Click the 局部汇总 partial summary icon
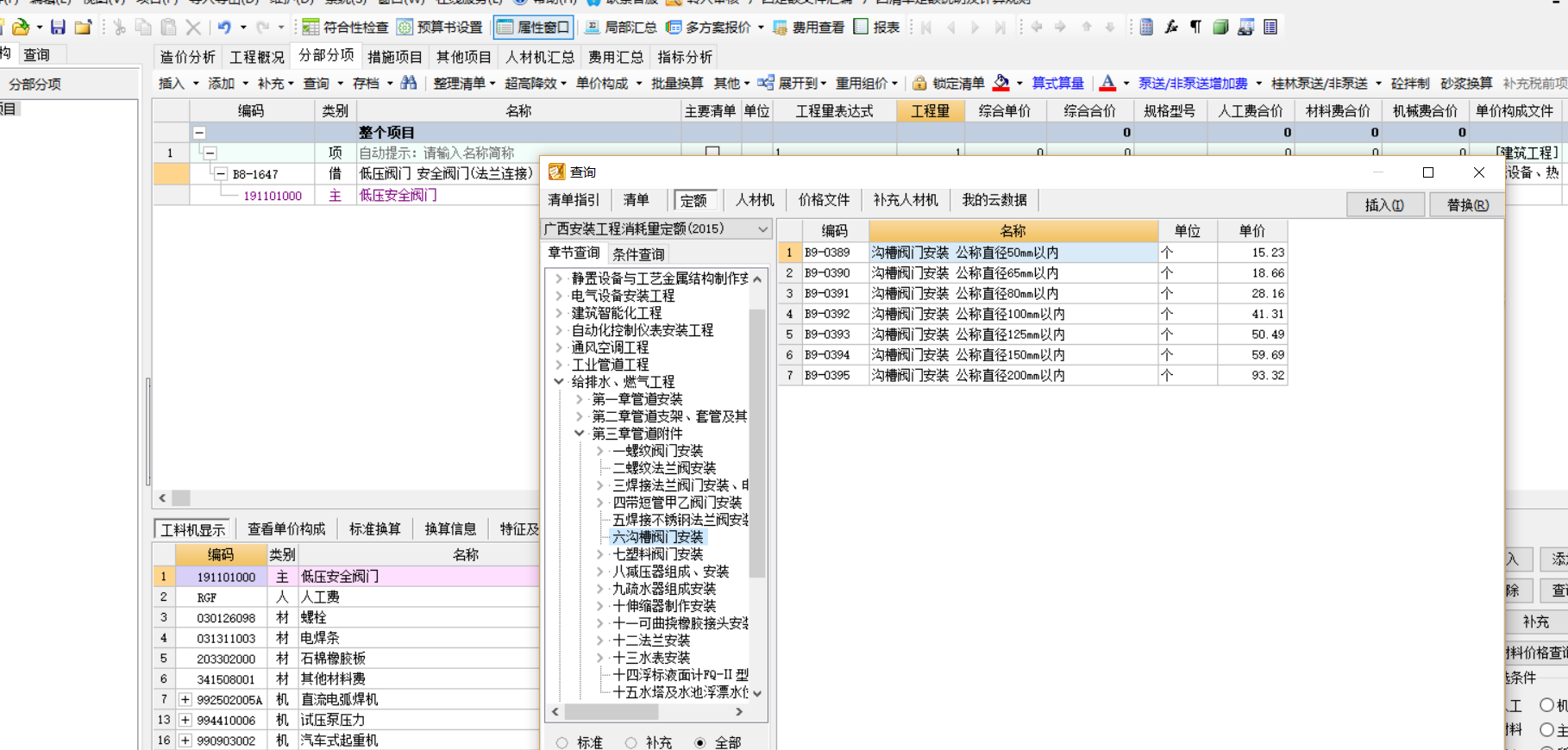Screen dimensions: 1568x750 point(593,28)
